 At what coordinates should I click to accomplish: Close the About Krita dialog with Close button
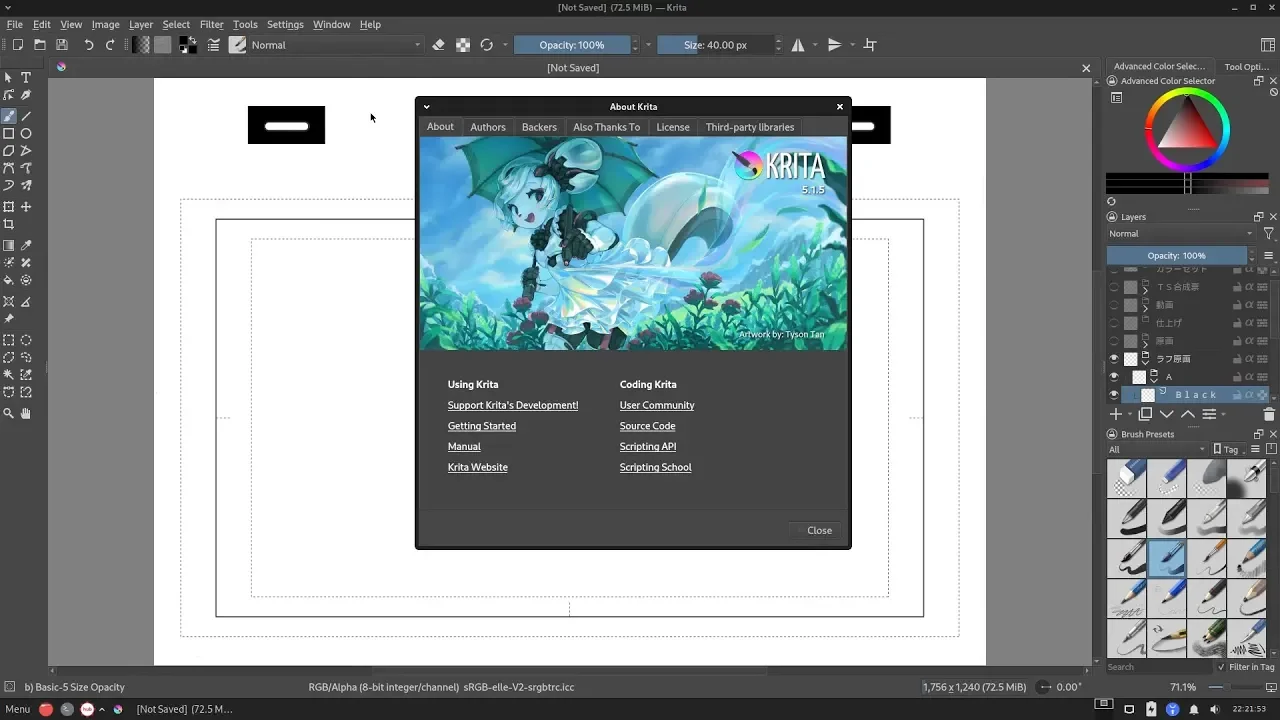click(x=819, y=530)
